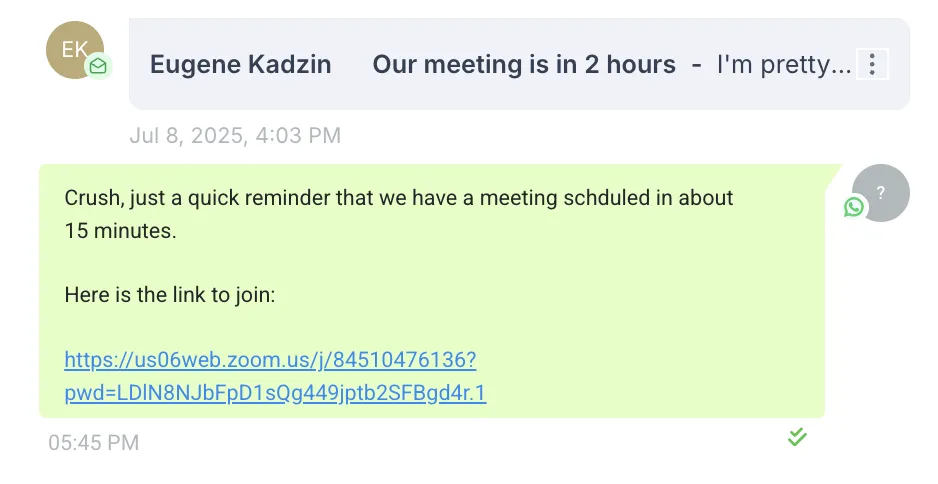This screenshot has width=938, height=484.
Task: Click the 05:45 PM message timestamp
Action: (x=94, y=443)
